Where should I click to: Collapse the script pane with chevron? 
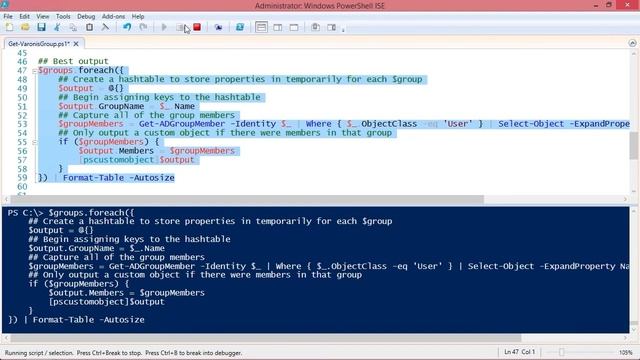[x=632, y=43]
